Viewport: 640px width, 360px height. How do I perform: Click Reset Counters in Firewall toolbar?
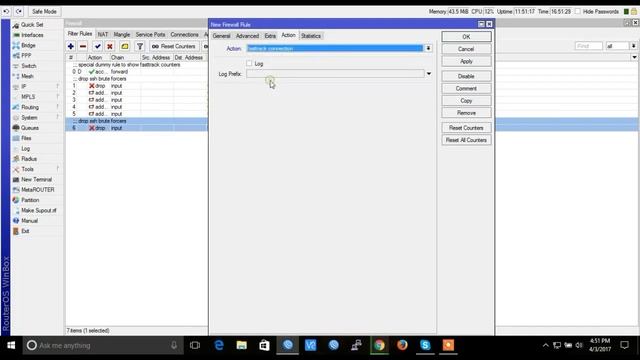coord(174,47)
